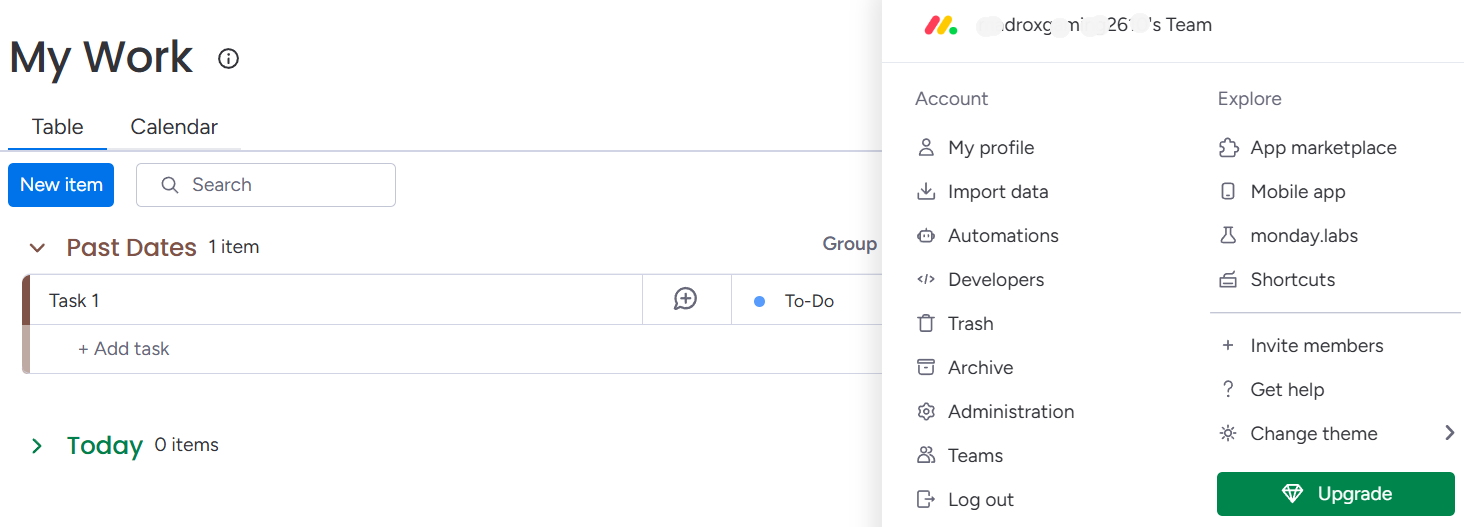
Task: Click the green Upgrade button
Action: [1336, 494]
